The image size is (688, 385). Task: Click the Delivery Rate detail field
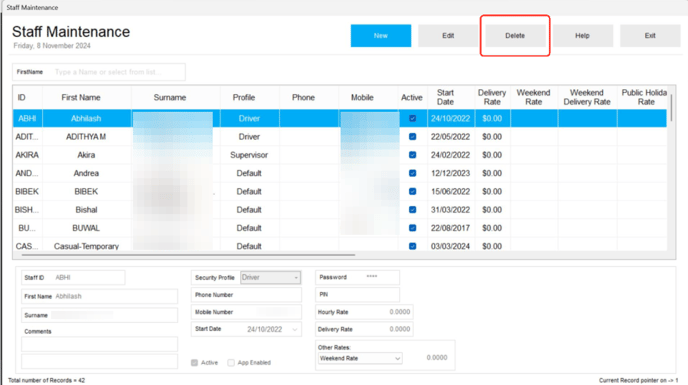[x=364, y=329]
